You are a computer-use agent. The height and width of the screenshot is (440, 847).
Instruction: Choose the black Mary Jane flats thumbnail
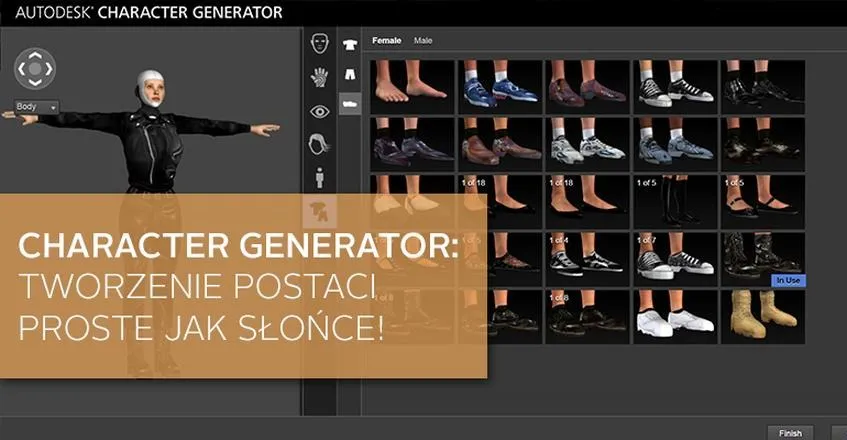[763, 201]
